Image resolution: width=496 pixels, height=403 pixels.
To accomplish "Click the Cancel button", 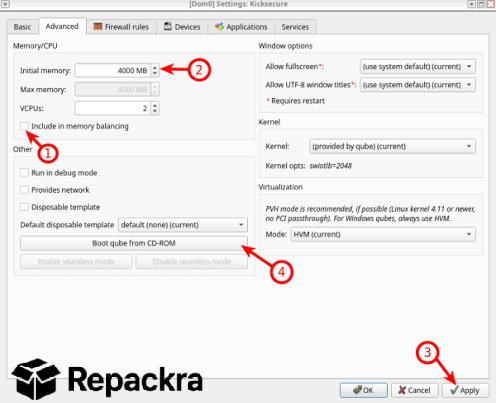I will (x=414, y=390).
